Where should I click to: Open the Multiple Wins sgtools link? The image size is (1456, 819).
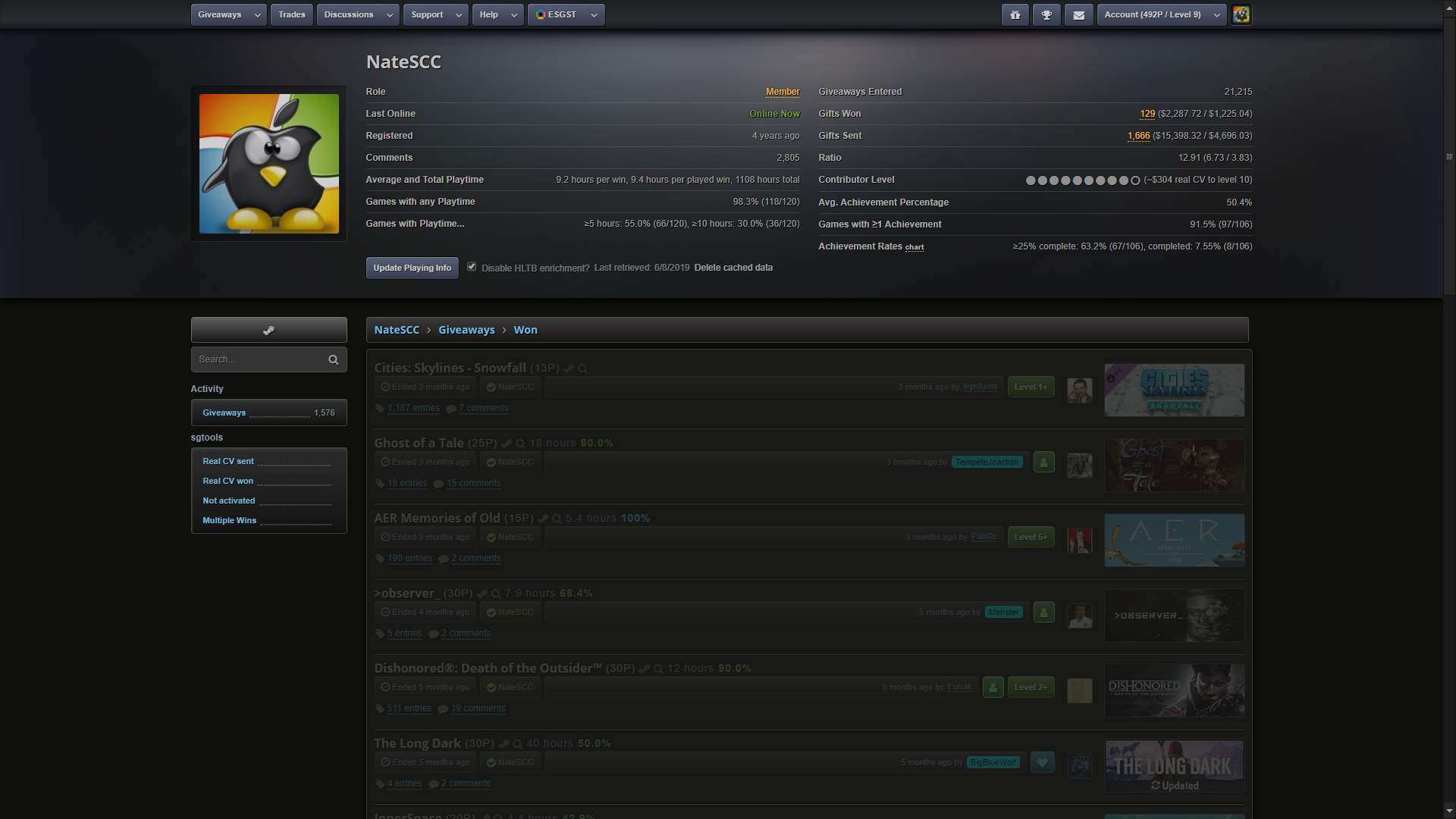(x=229, y=520)
